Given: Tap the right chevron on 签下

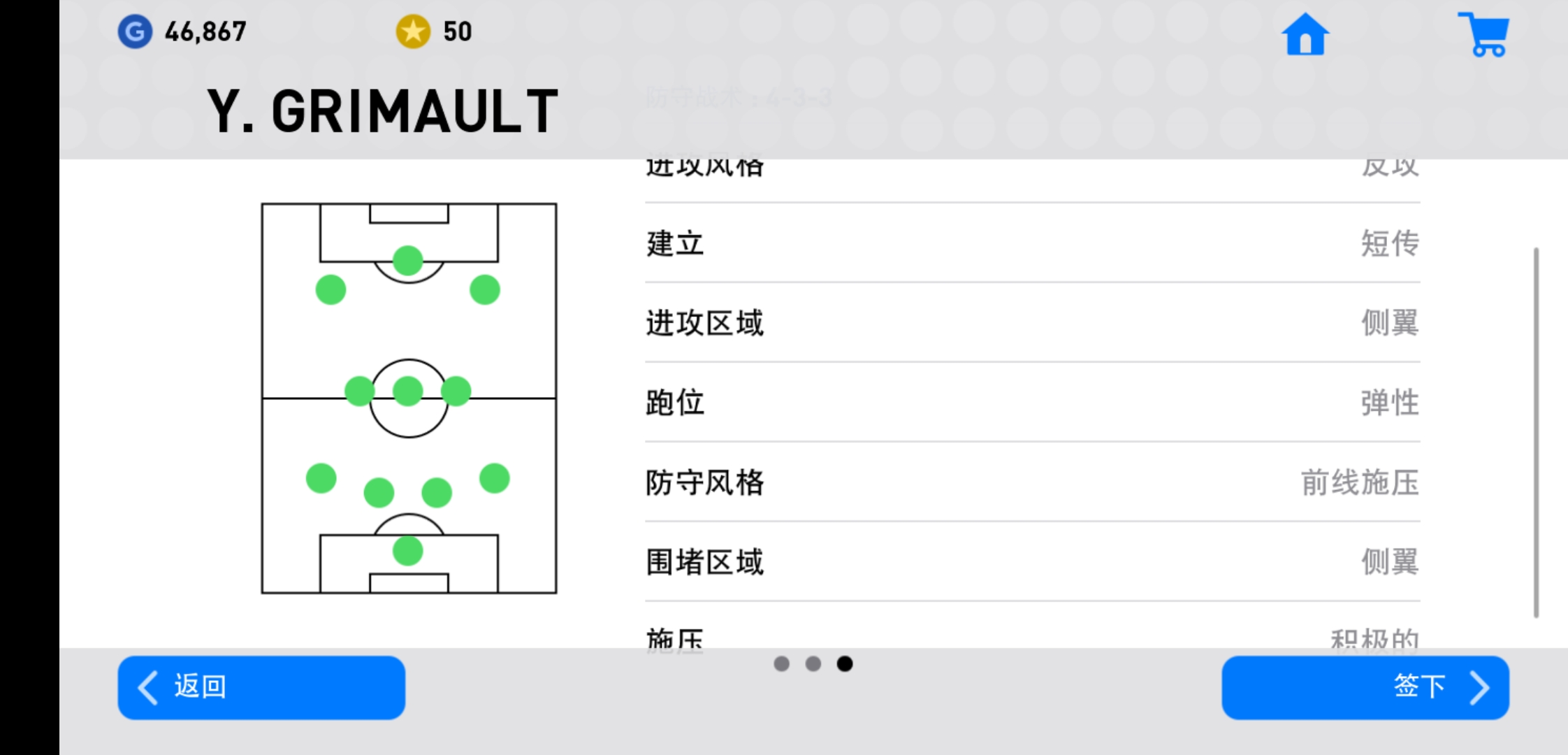Looking at the screenshot, I should point(1479,688).
